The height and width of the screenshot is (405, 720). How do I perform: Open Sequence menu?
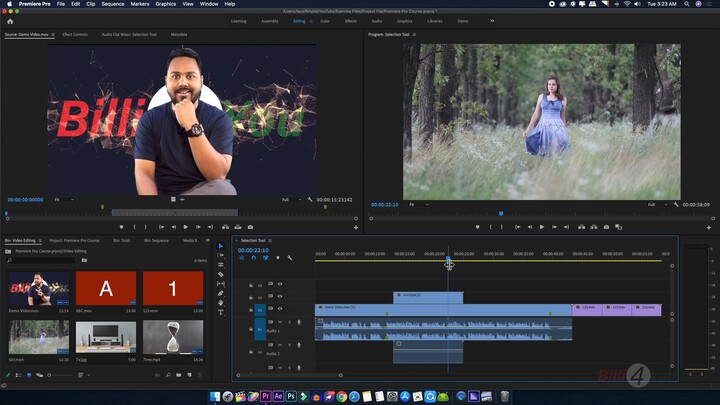click(113, 4)
